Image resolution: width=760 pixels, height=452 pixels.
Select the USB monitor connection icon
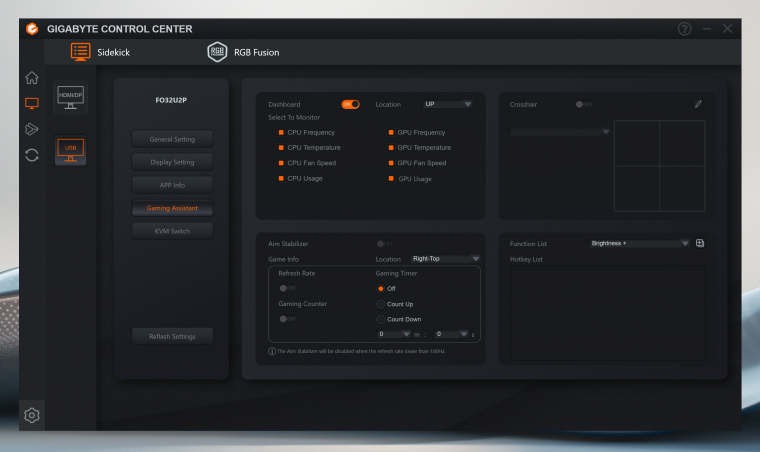70,150
